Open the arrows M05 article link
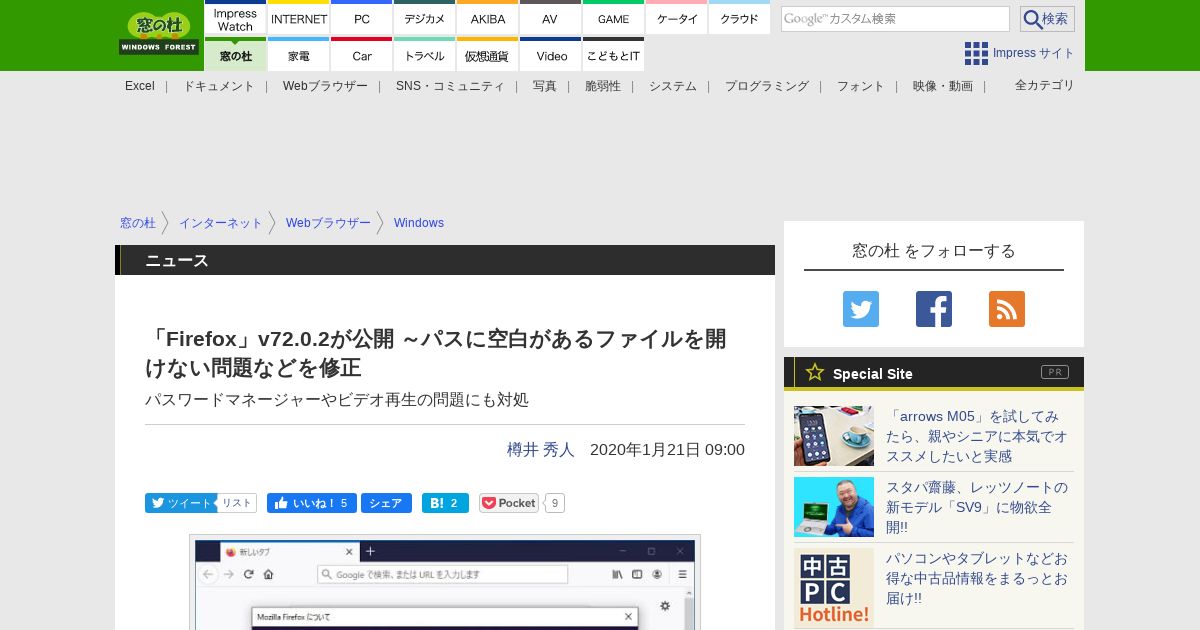This screenshot has height=630, width=1200. click(977, 436)
